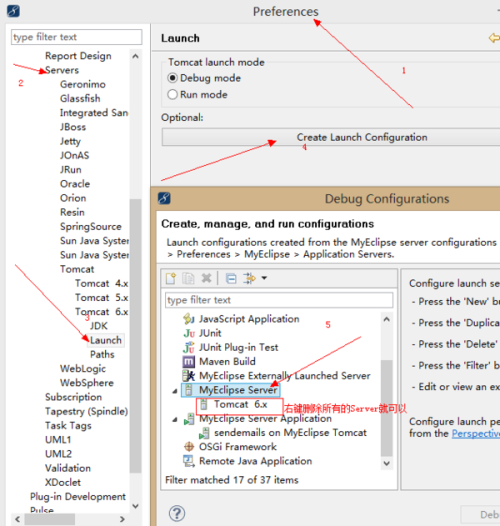Select JBoss server entry
This screenshot has height=526, width=500.
(73, 127)
